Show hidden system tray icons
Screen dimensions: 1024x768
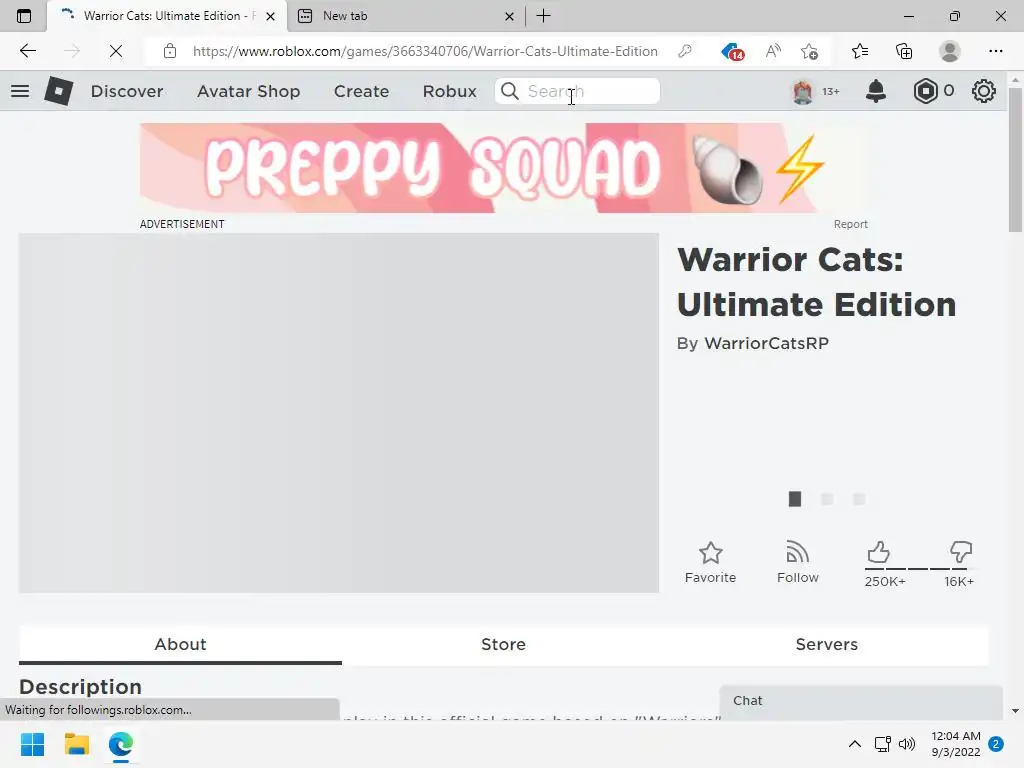(x=854, y=744)
